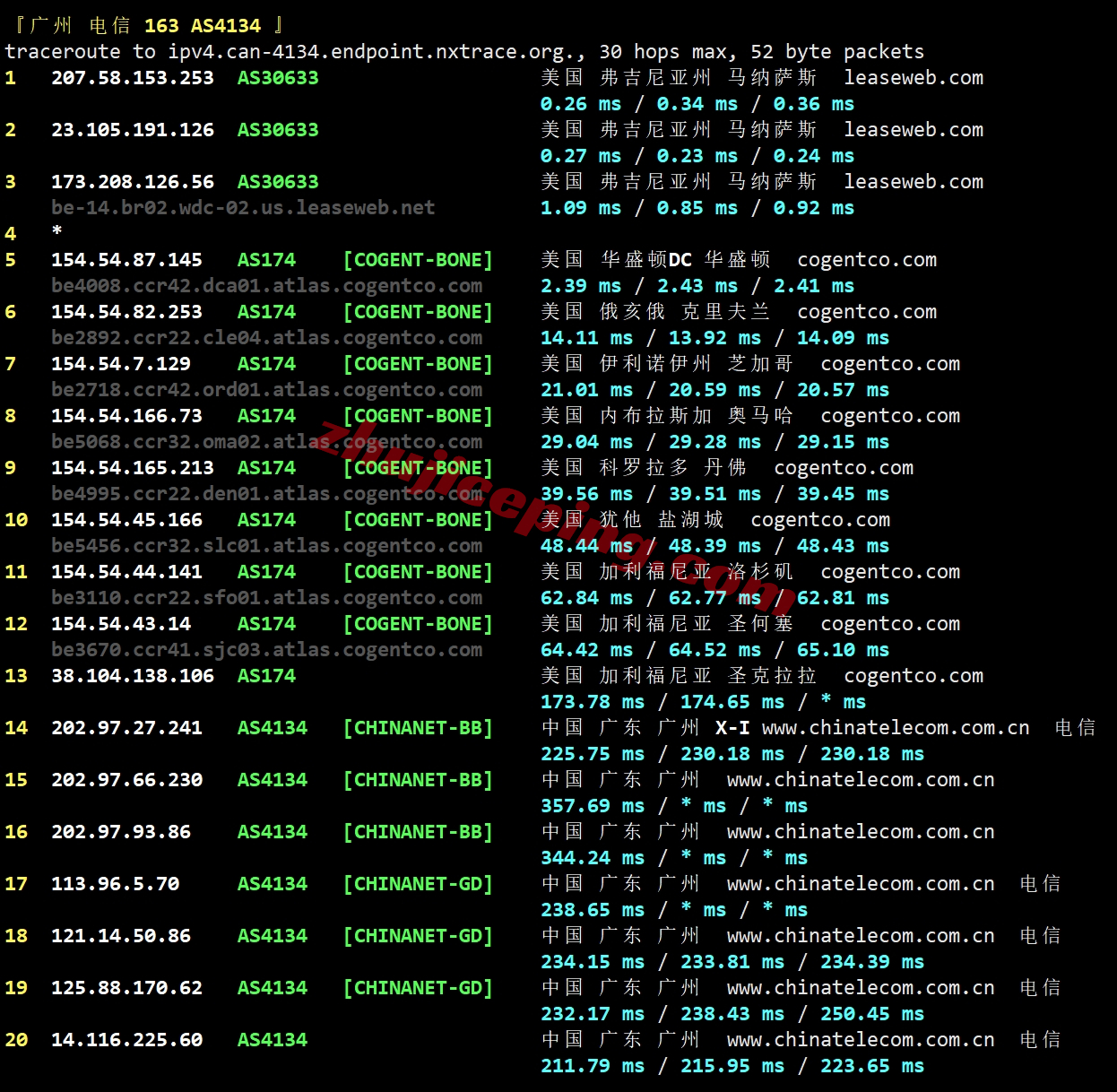Click [COGENT-BONE] tag on hop 6 row

[419, 312]
